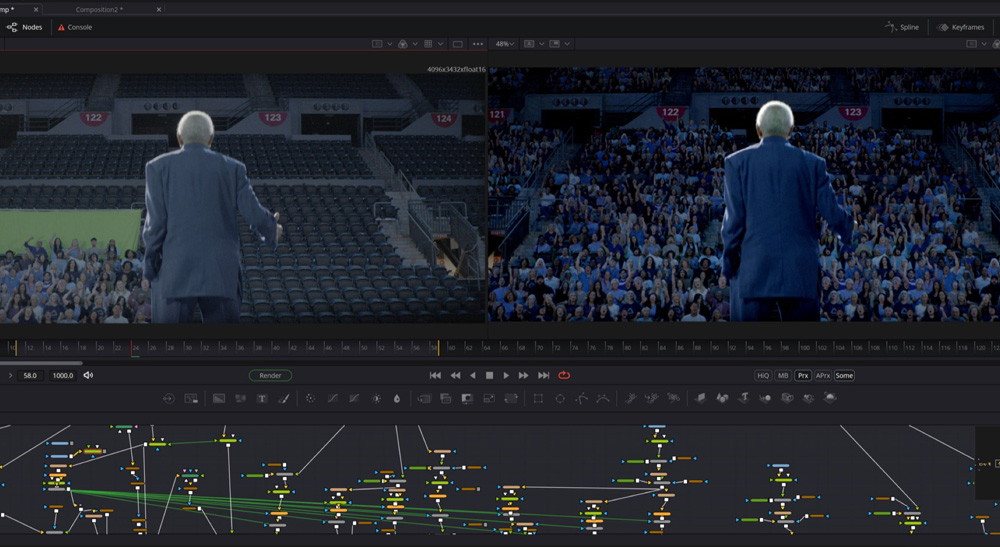The image size is (1000, 547).
Task: Stop playback with the Stop button
Action: pyautogui.click(x=489, y=375)
